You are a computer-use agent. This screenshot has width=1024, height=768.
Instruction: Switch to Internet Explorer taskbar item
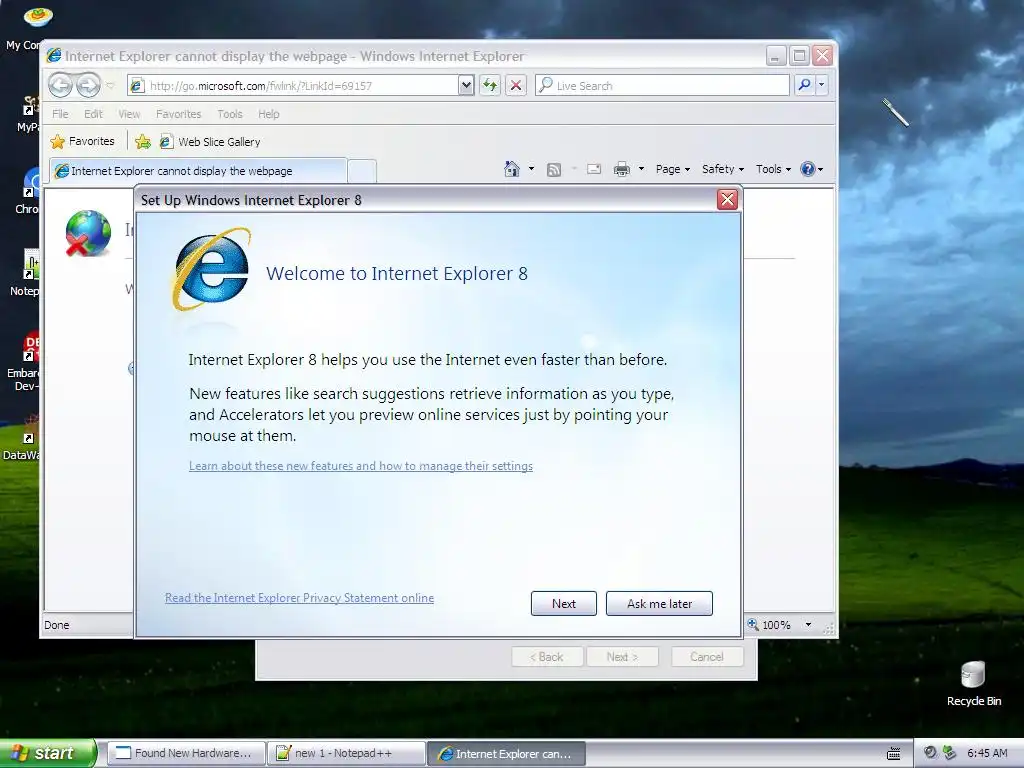[506, 754]
